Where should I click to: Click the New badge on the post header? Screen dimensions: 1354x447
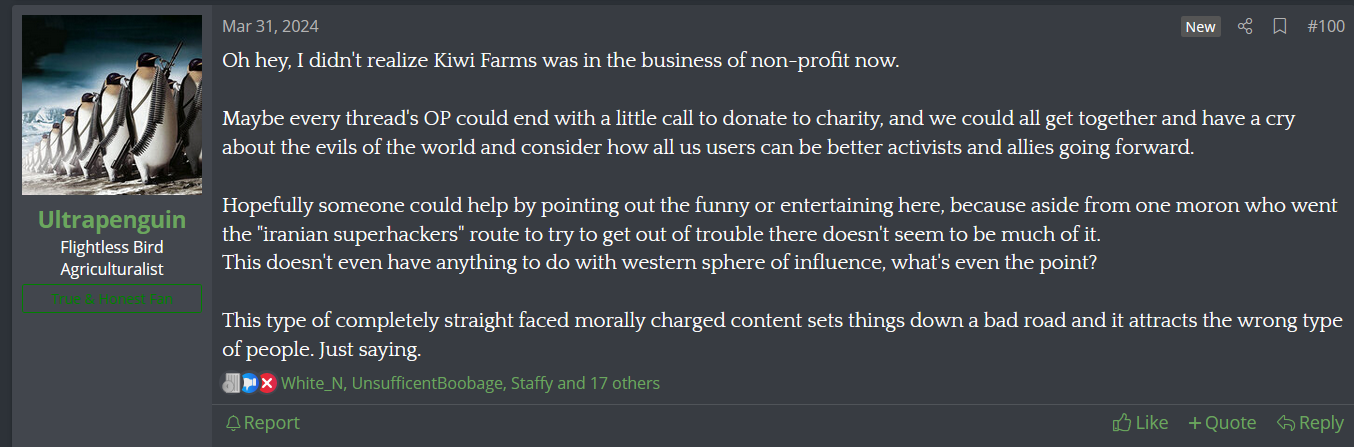point(1200,27)
